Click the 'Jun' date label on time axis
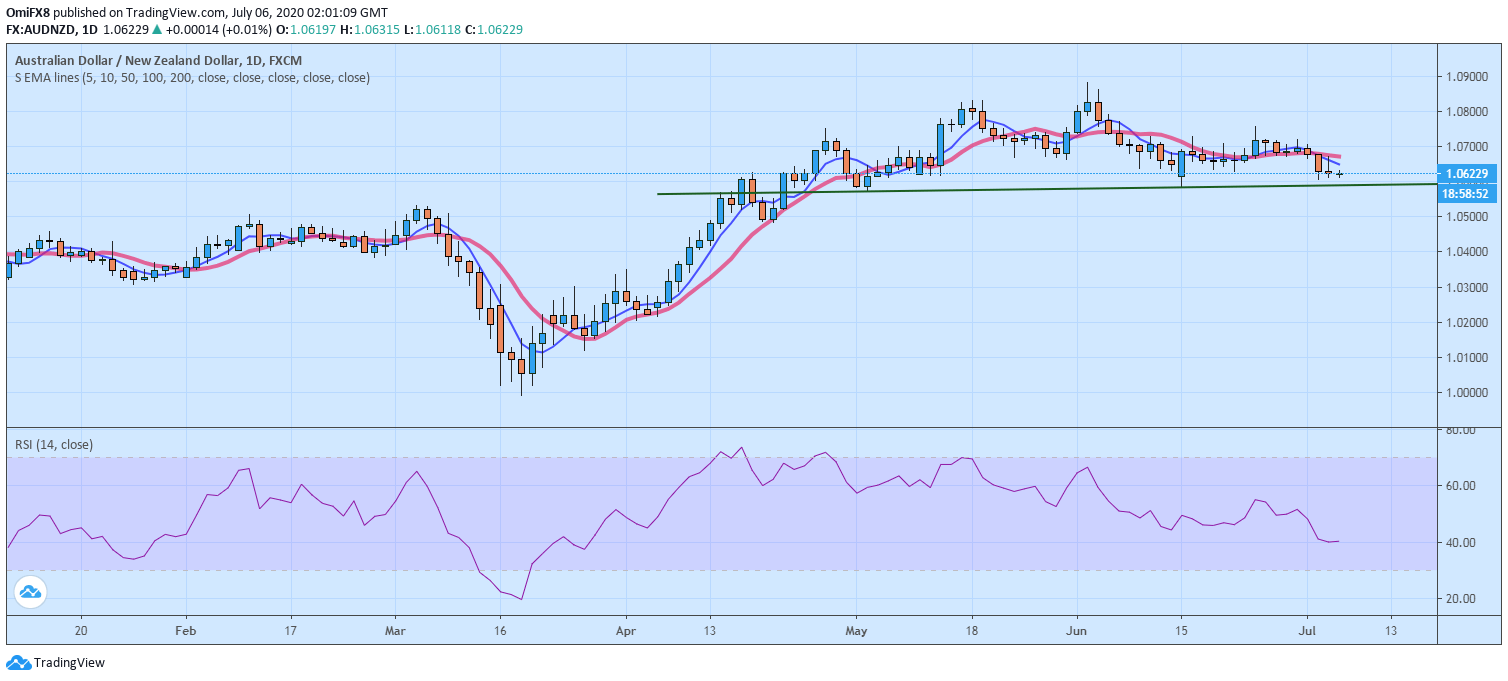1508x681 pixels. [1076, 631]
